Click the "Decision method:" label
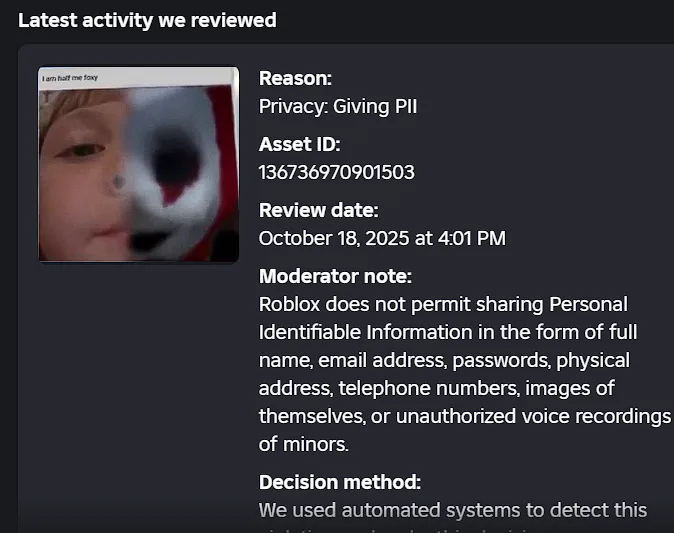 tap(339, 482)
